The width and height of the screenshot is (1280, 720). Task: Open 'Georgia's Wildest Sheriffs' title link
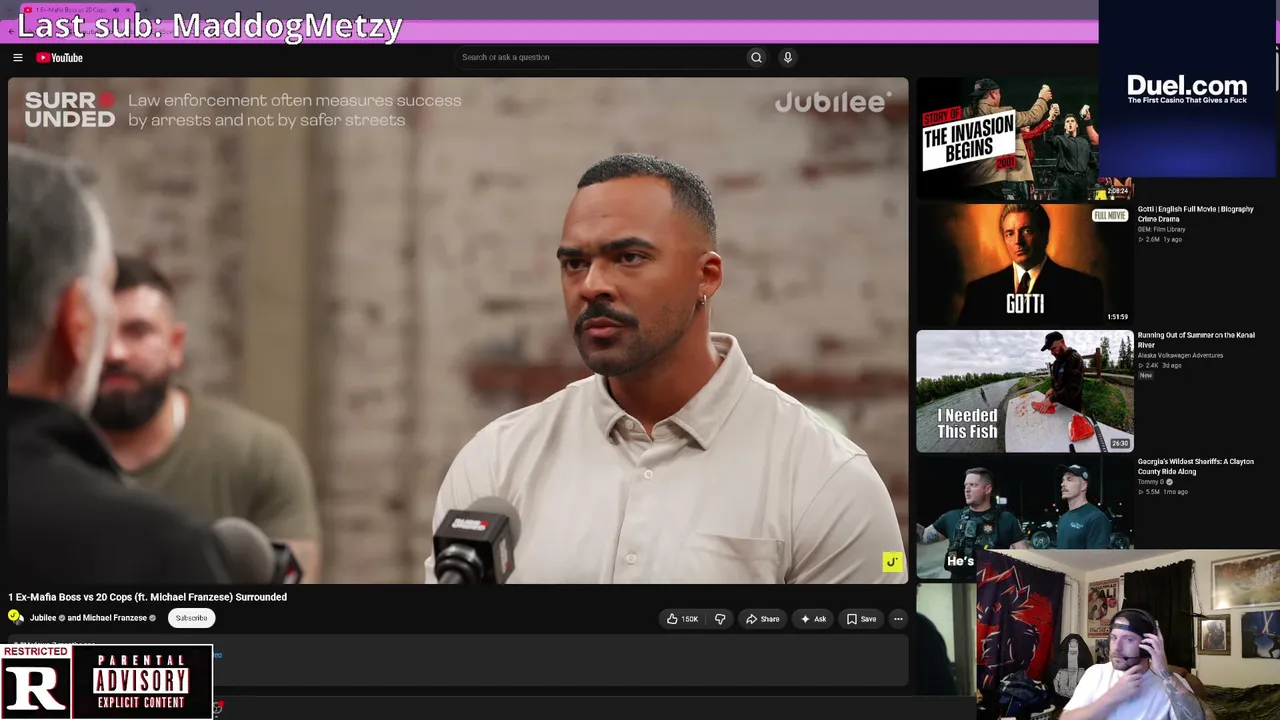(x=1196, y=467)
